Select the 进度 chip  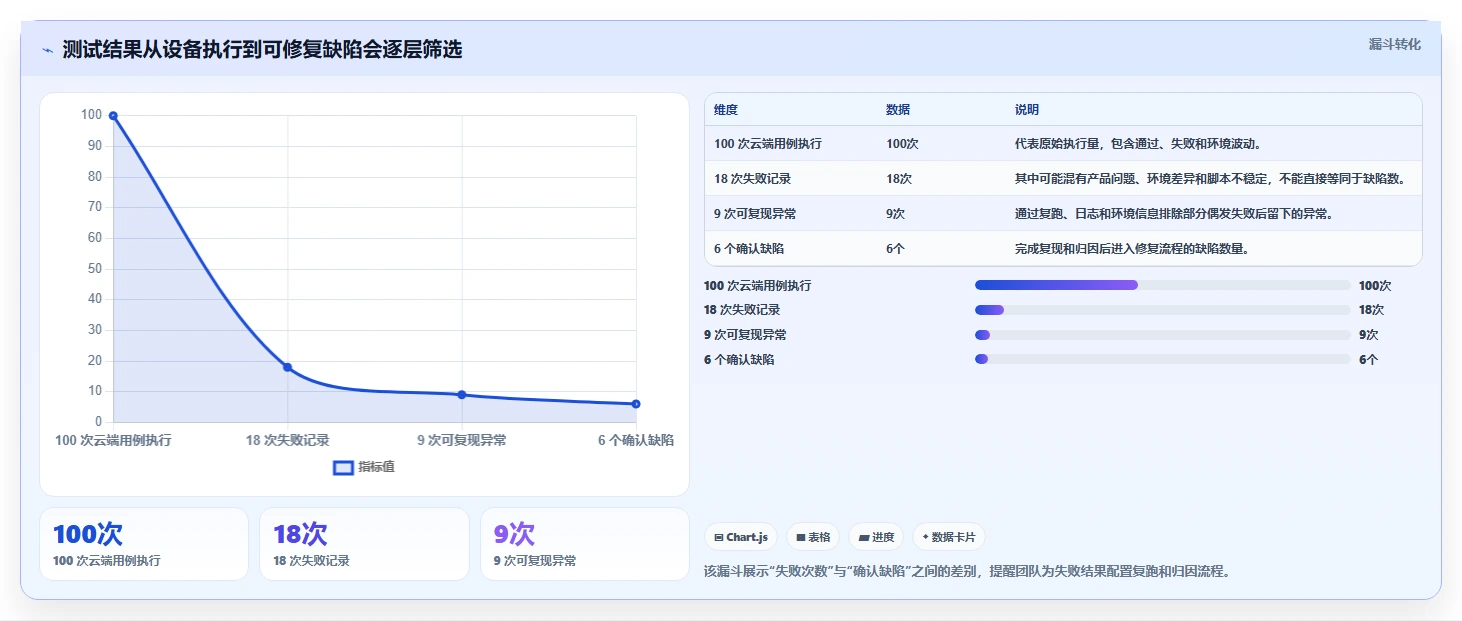point(876,537)
